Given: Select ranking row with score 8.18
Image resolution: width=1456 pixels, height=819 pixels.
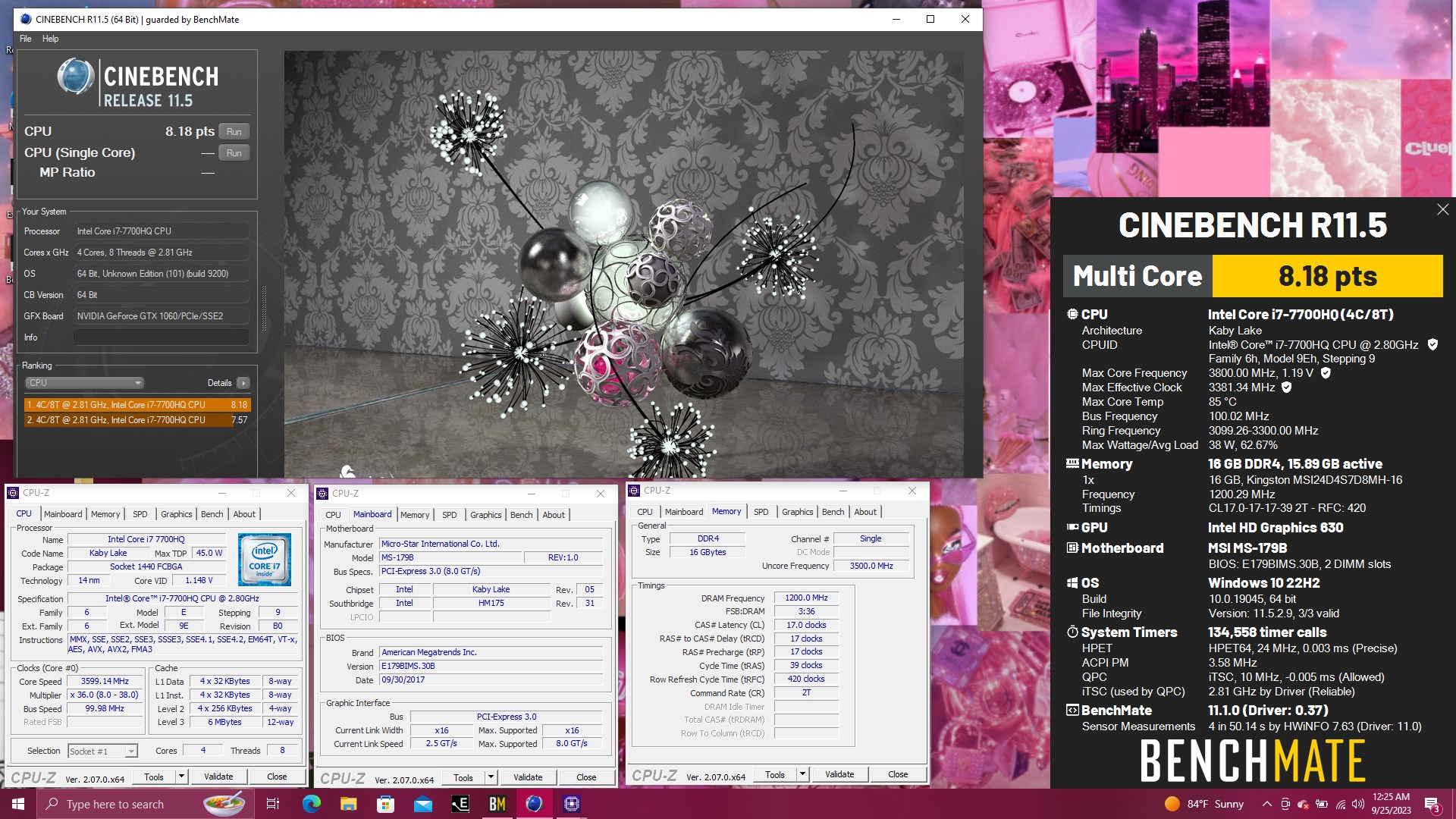Looking at the screenshot, I should 137,405.
